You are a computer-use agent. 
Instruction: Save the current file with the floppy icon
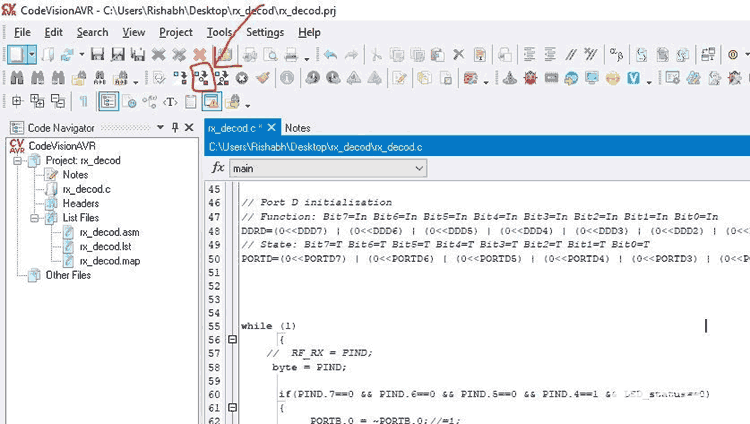pos(98,55)
